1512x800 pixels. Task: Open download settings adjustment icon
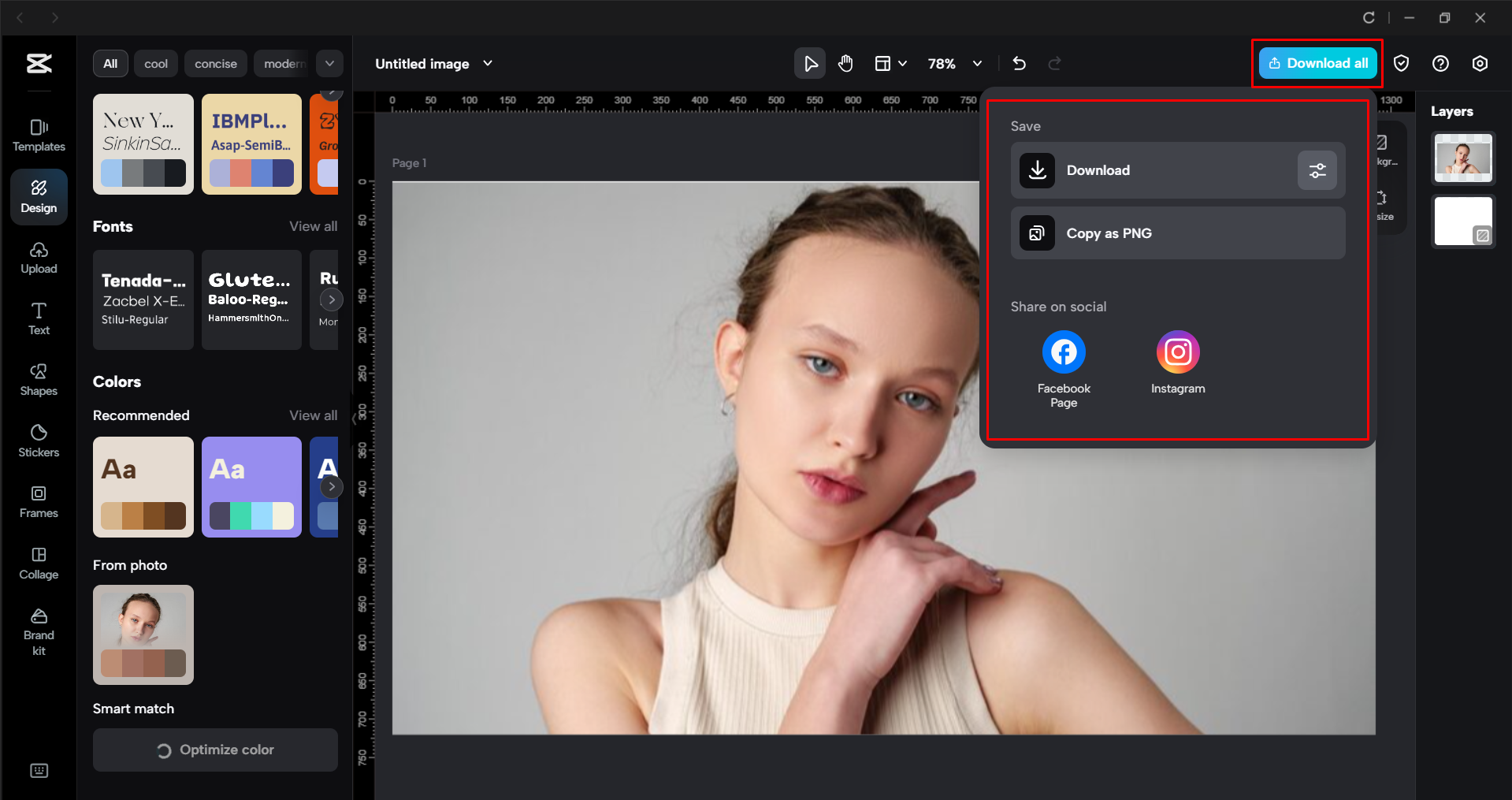[1317, 170]
